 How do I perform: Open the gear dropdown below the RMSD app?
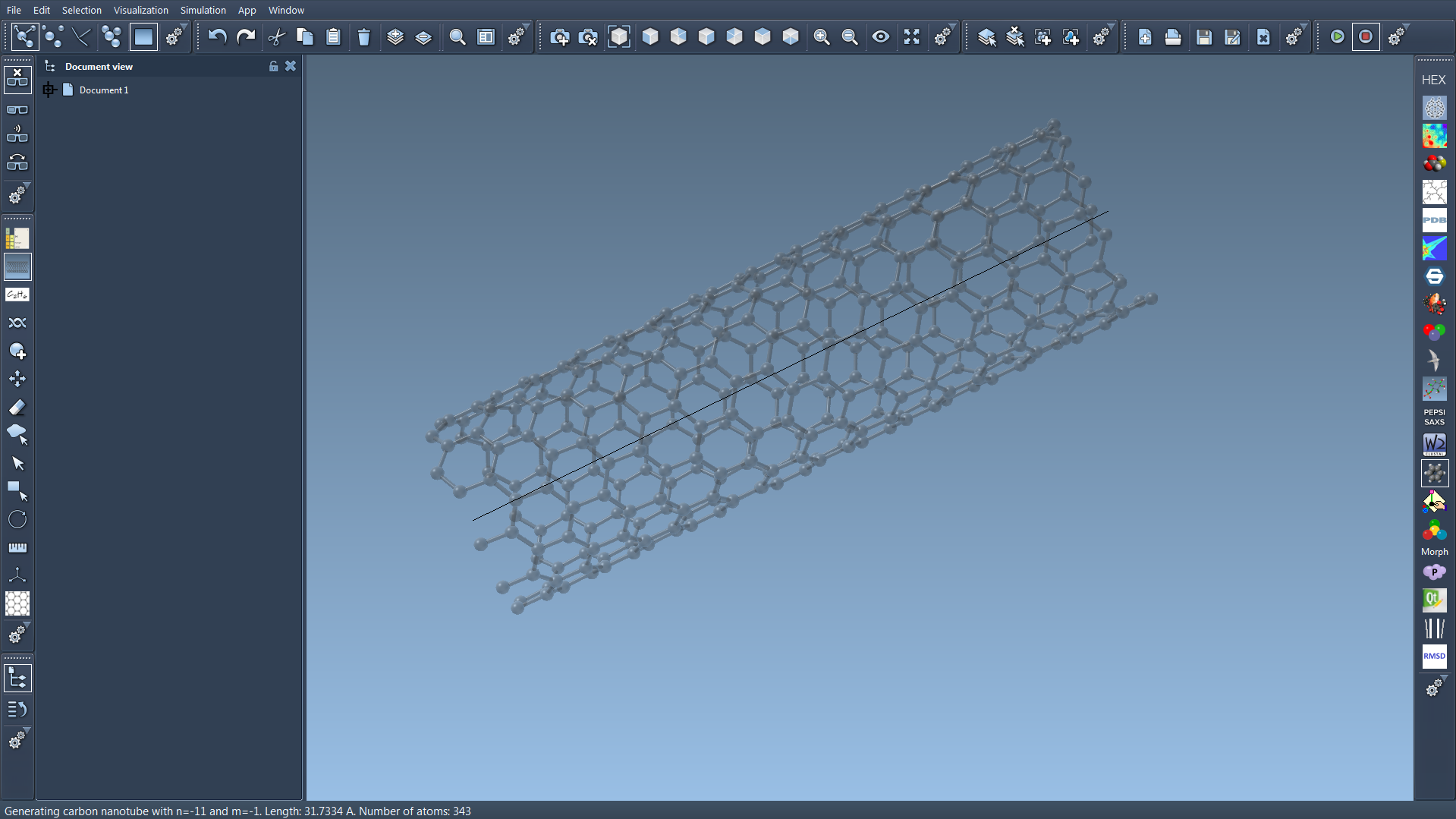tap(1434, 688)
